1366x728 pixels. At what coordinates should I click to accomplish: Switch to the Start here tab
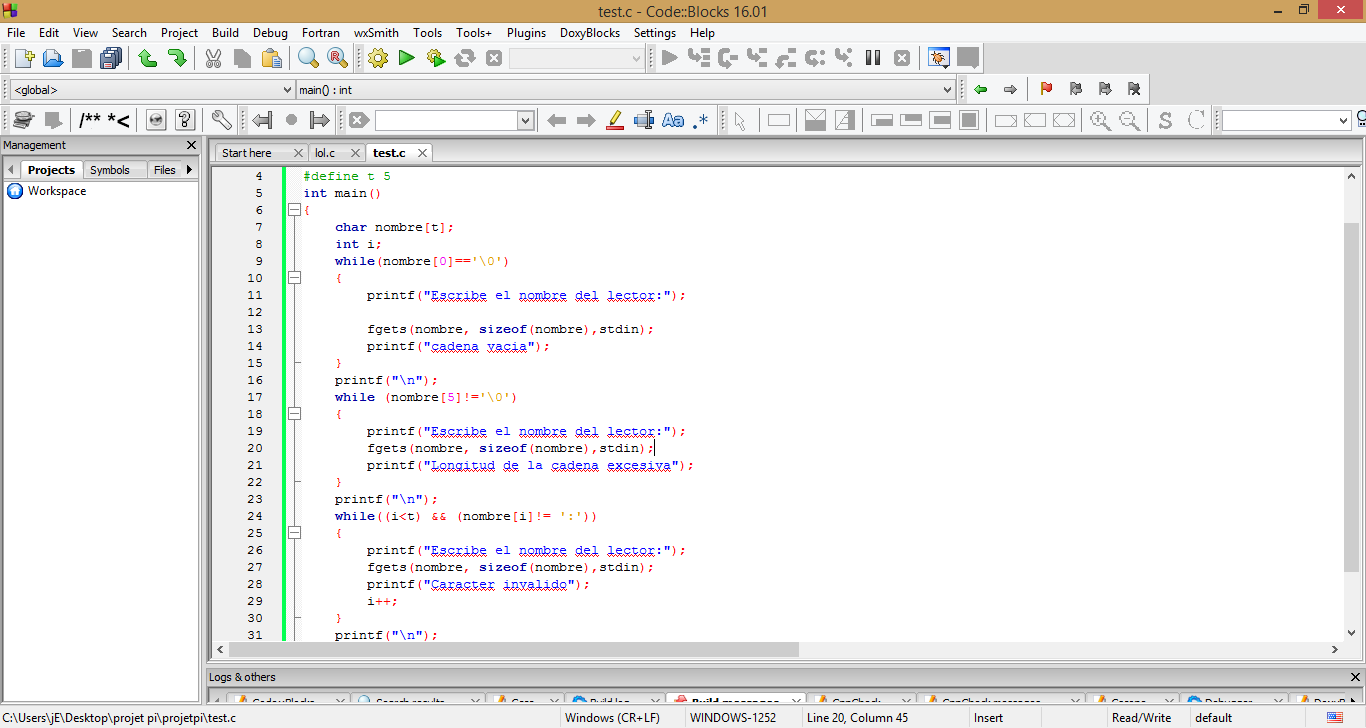[x=247, y=153]
